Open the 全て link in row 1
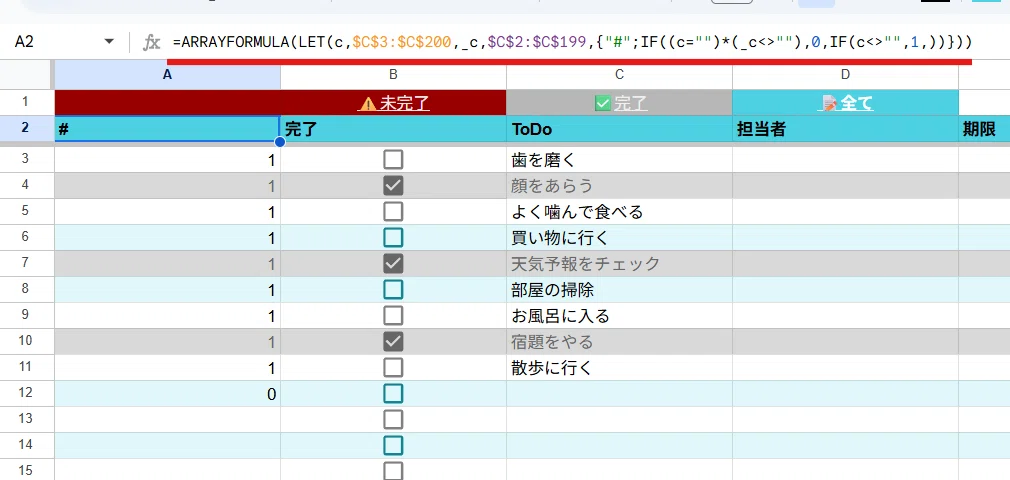The height and width of the screenshot is (480, 1010). coord(846,103)
